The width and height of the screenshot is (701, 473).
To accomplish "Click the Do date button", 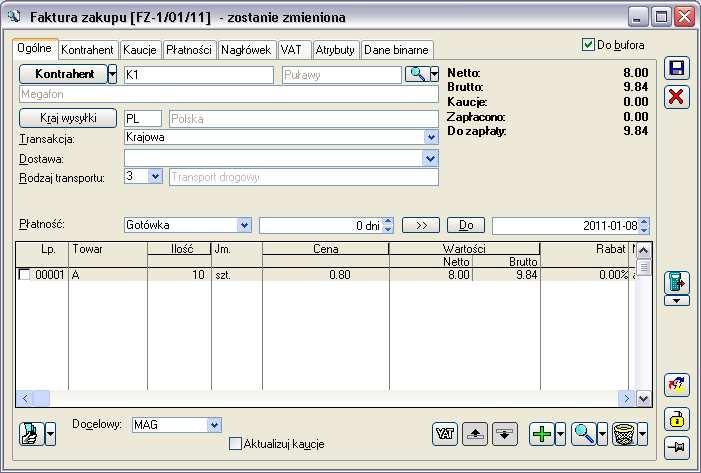I will pyautogui.click(x=466, y=225).
